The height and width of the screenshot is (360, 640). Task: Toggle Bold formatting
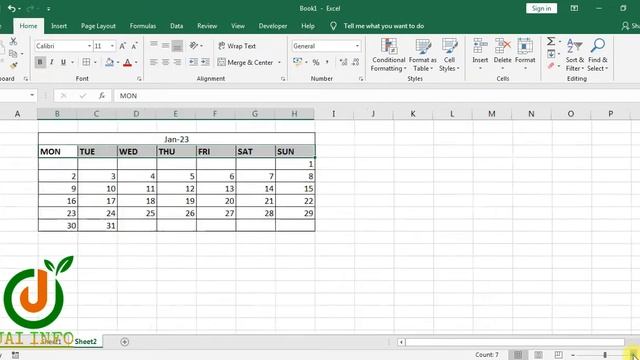point(40,62)
